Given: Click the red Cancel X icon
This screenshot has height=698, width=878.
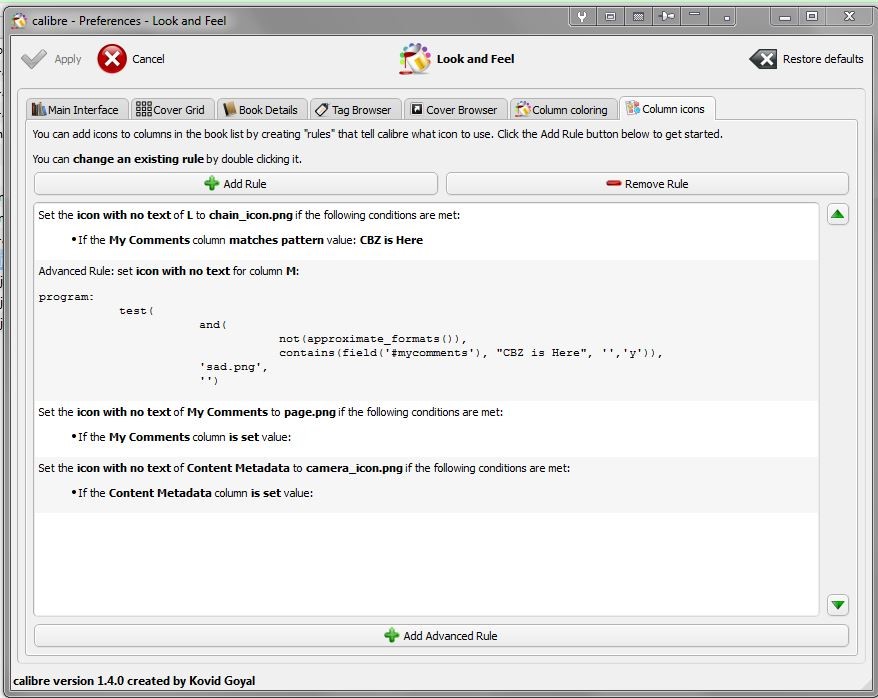Looking at the screenshot, I should pyautogui.click(x=112, y=59).
